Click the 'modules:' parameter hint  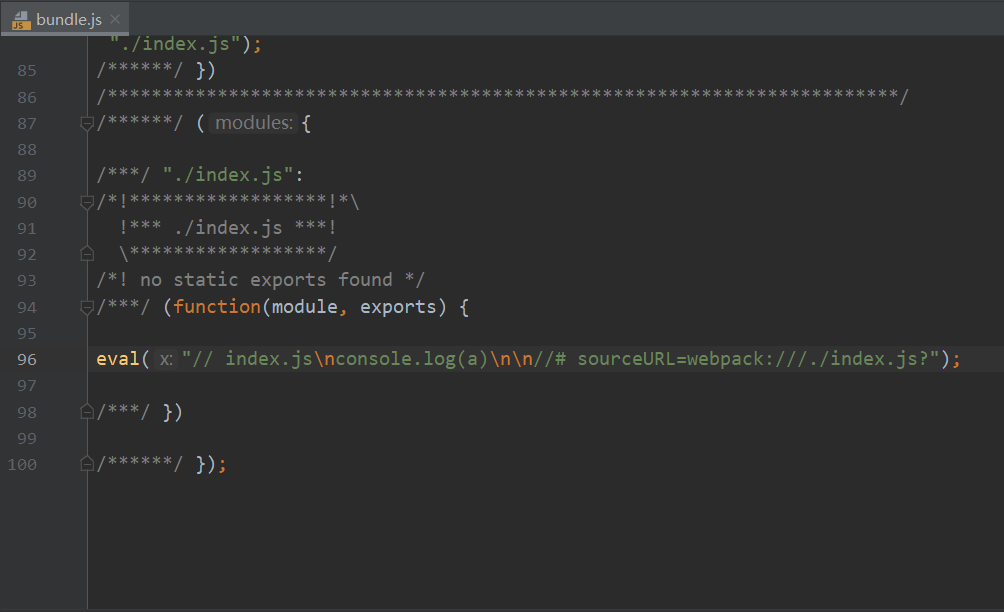pos(254,122)
